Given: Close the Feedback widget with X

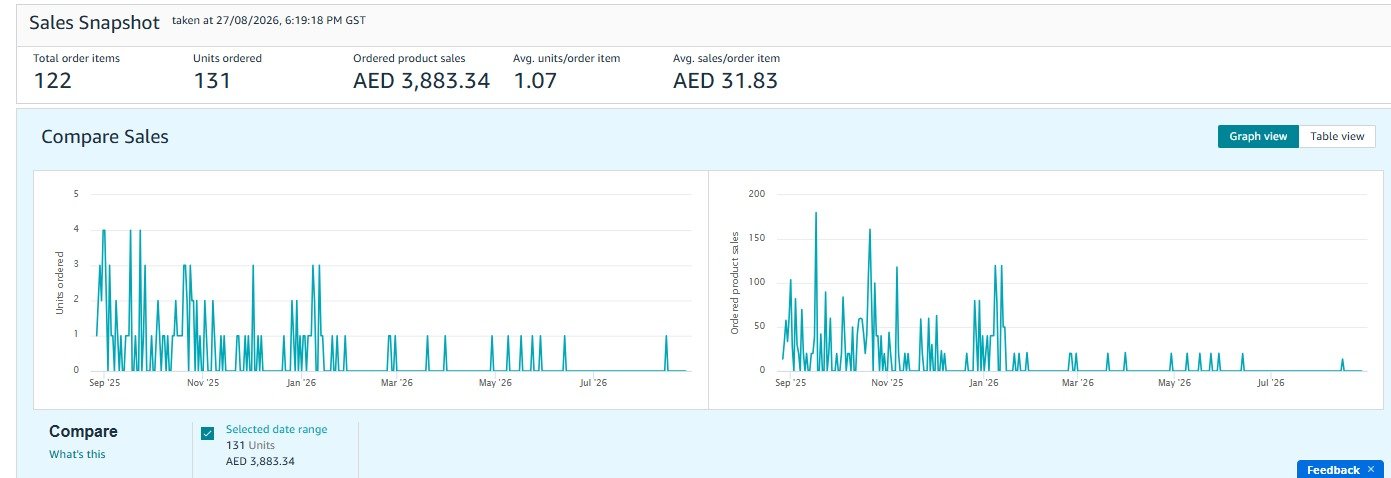Looking at the screenshot, I should pyautogui.click(x=1371, y=469).
